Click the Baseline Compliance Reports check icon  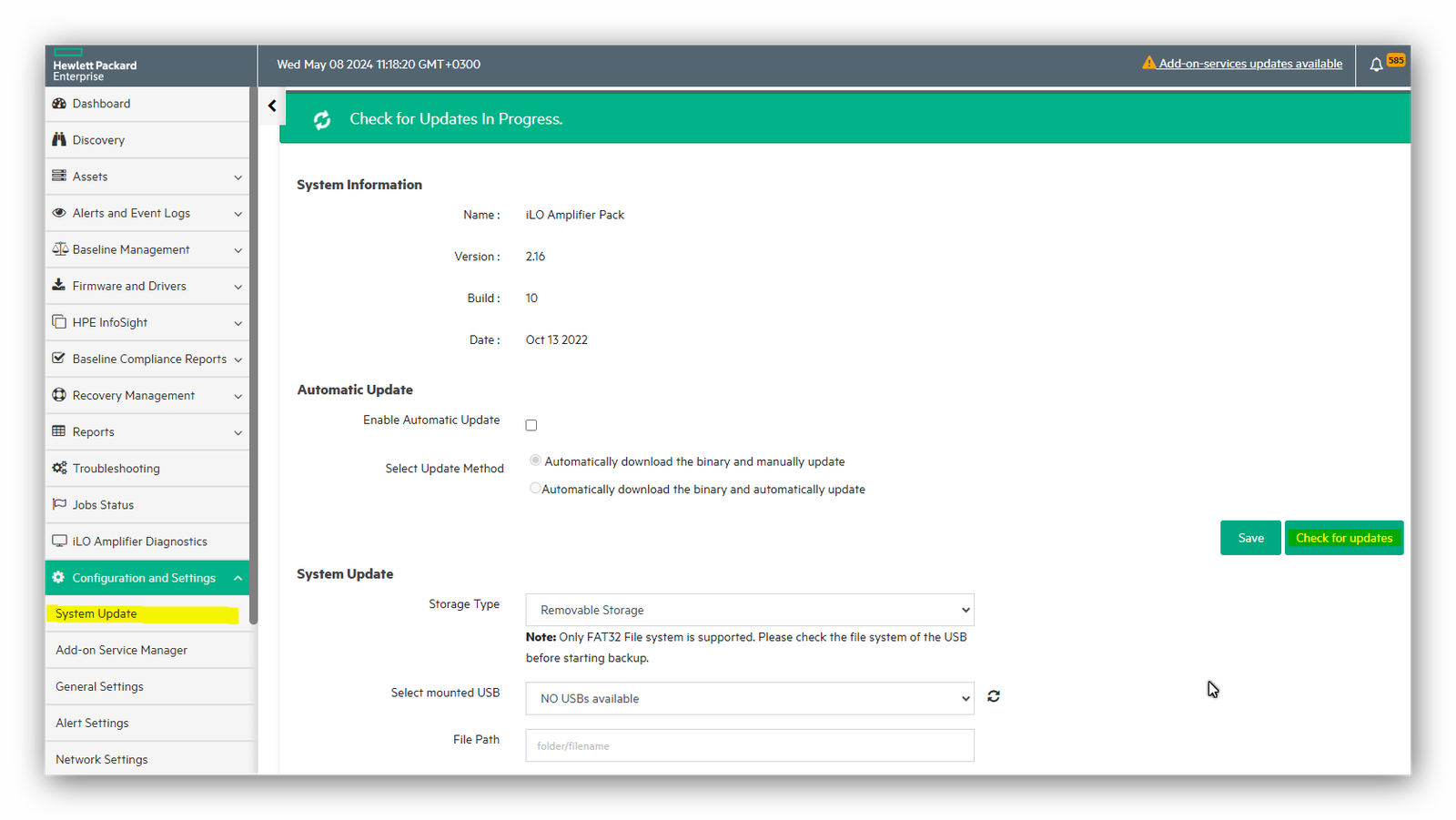point(59,358)
